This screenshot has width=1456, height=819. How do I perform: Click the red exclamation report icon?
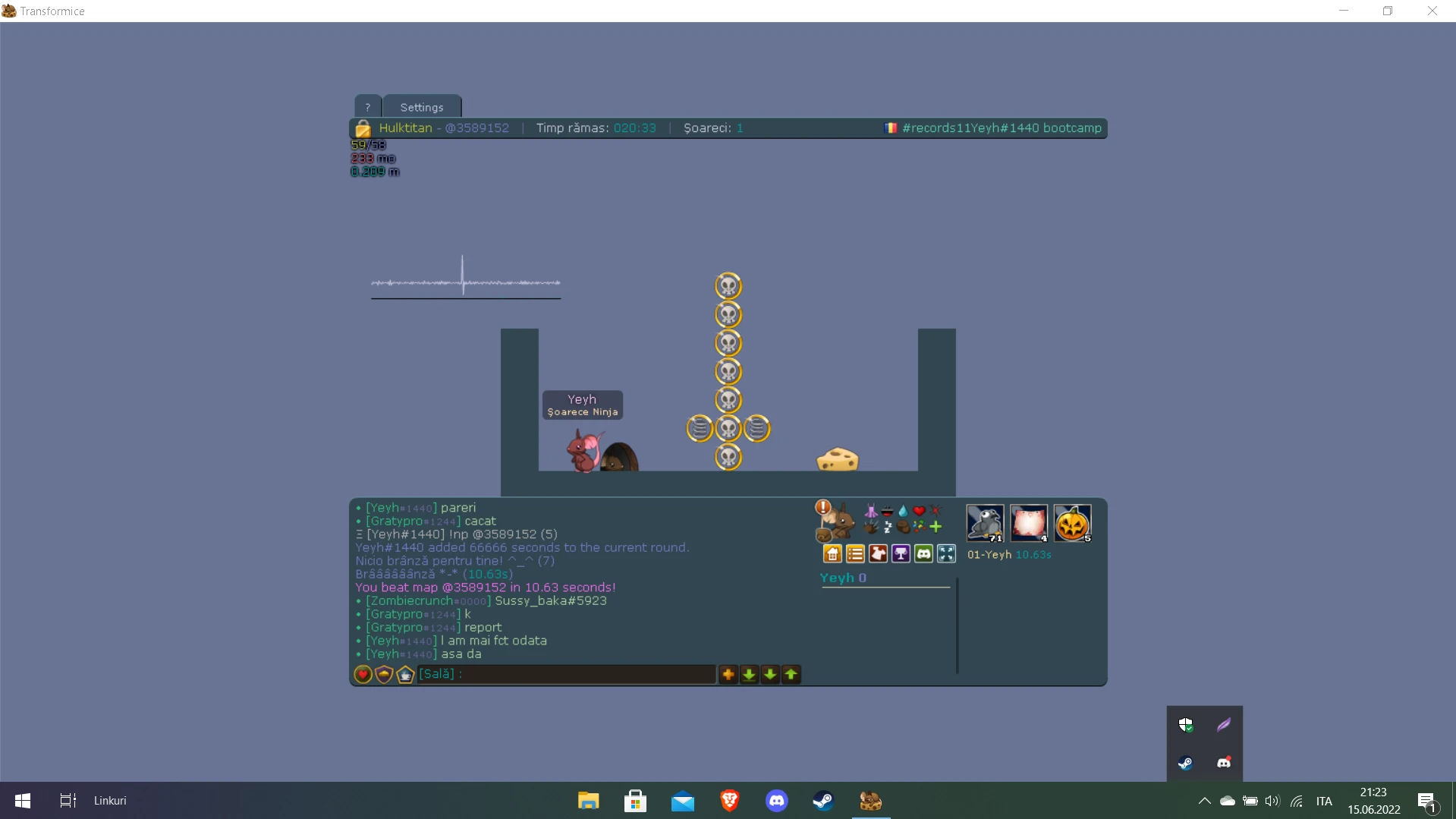coord(823,507)
